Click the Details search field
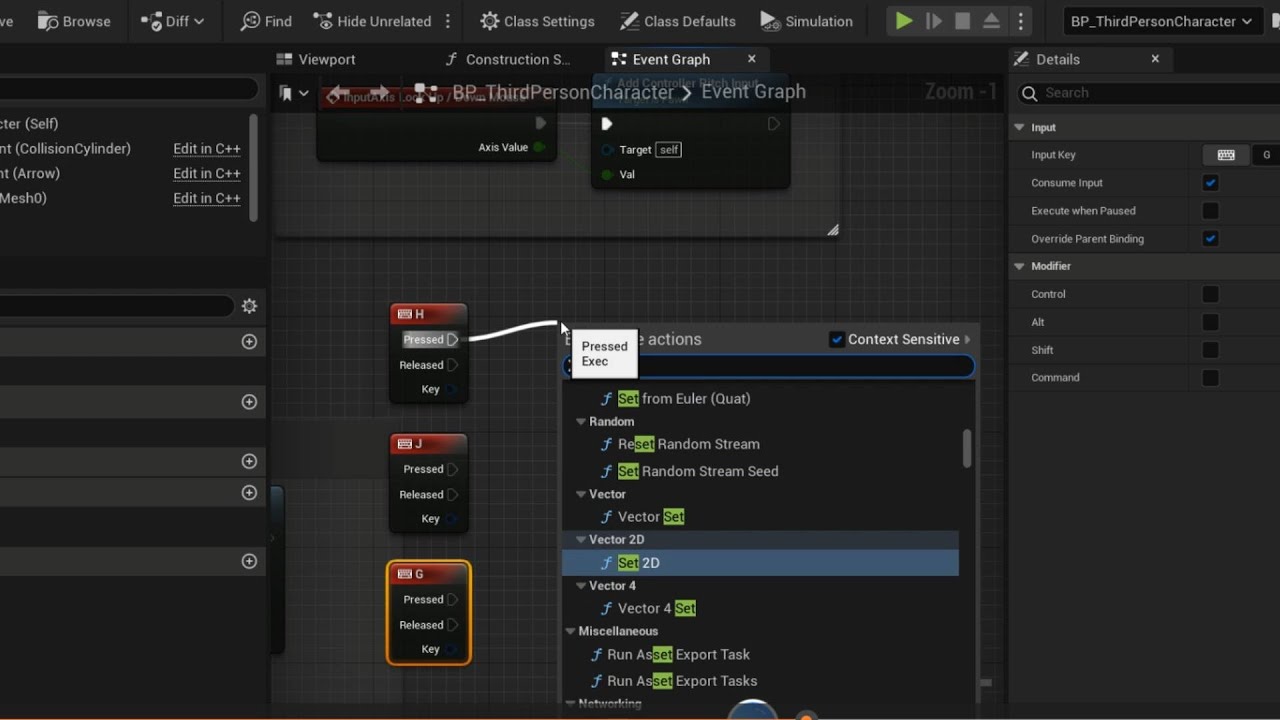 [x=1150, y=93]
